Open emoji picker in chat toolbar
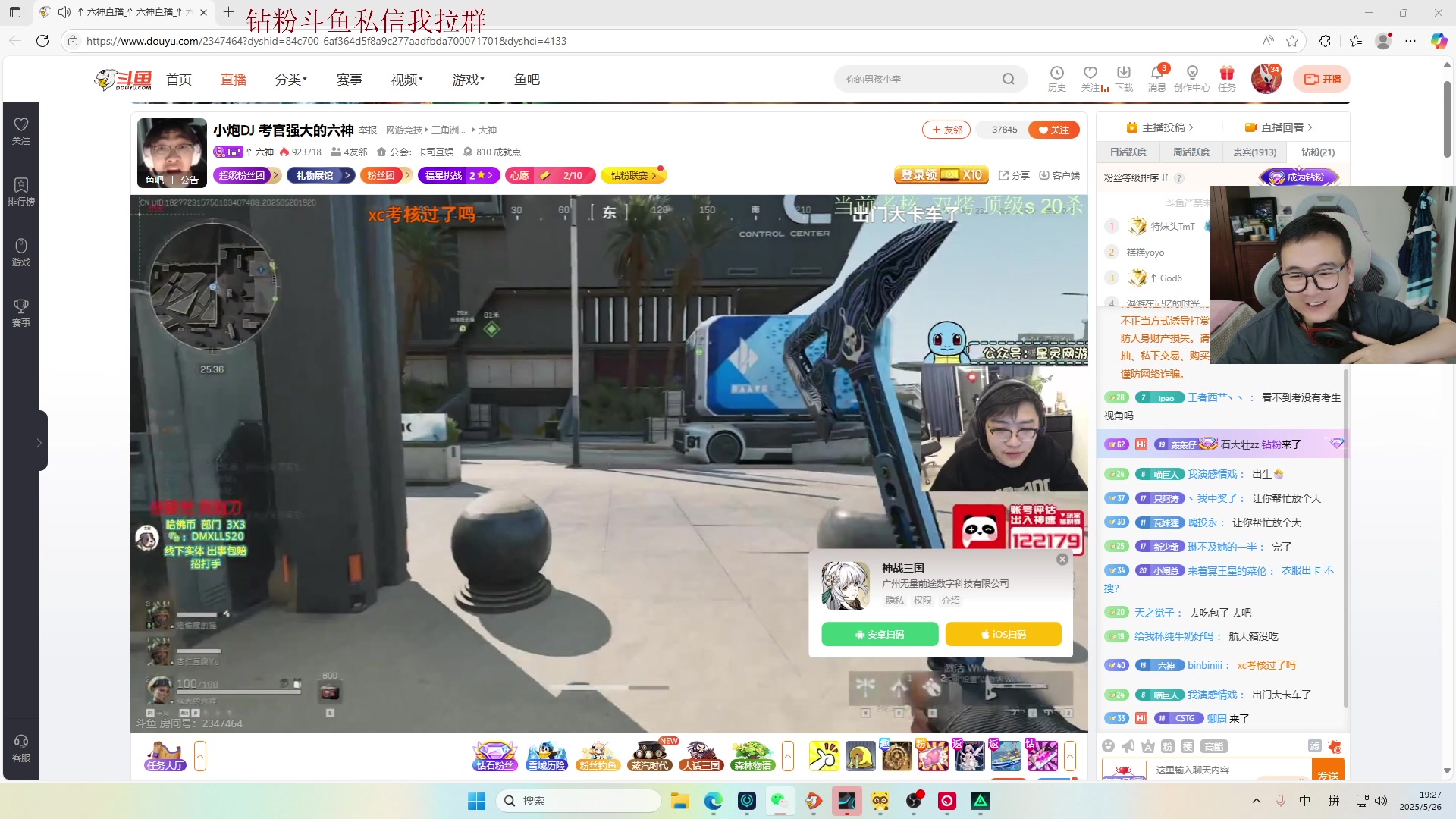This screenshot has width=1456, height=819. (1109, 746)
